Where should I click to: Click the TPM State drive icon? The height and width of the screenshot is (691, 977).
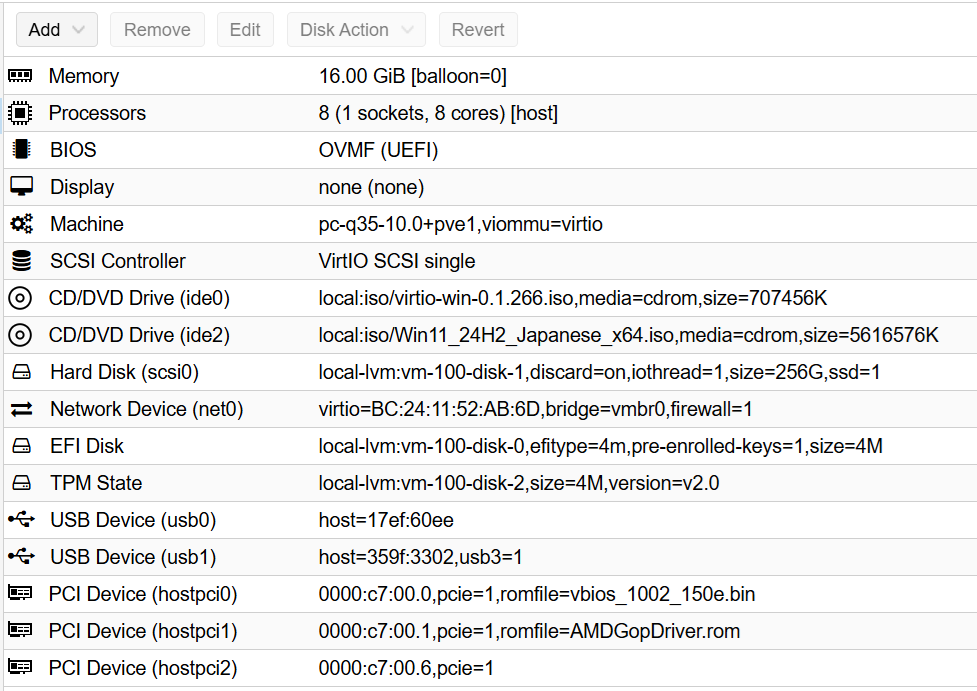[21, 483]
